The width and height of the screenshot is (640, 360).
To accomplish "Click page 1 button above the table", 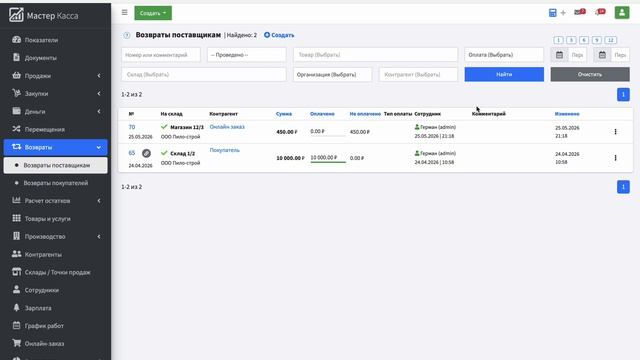I will pos(623,94).
